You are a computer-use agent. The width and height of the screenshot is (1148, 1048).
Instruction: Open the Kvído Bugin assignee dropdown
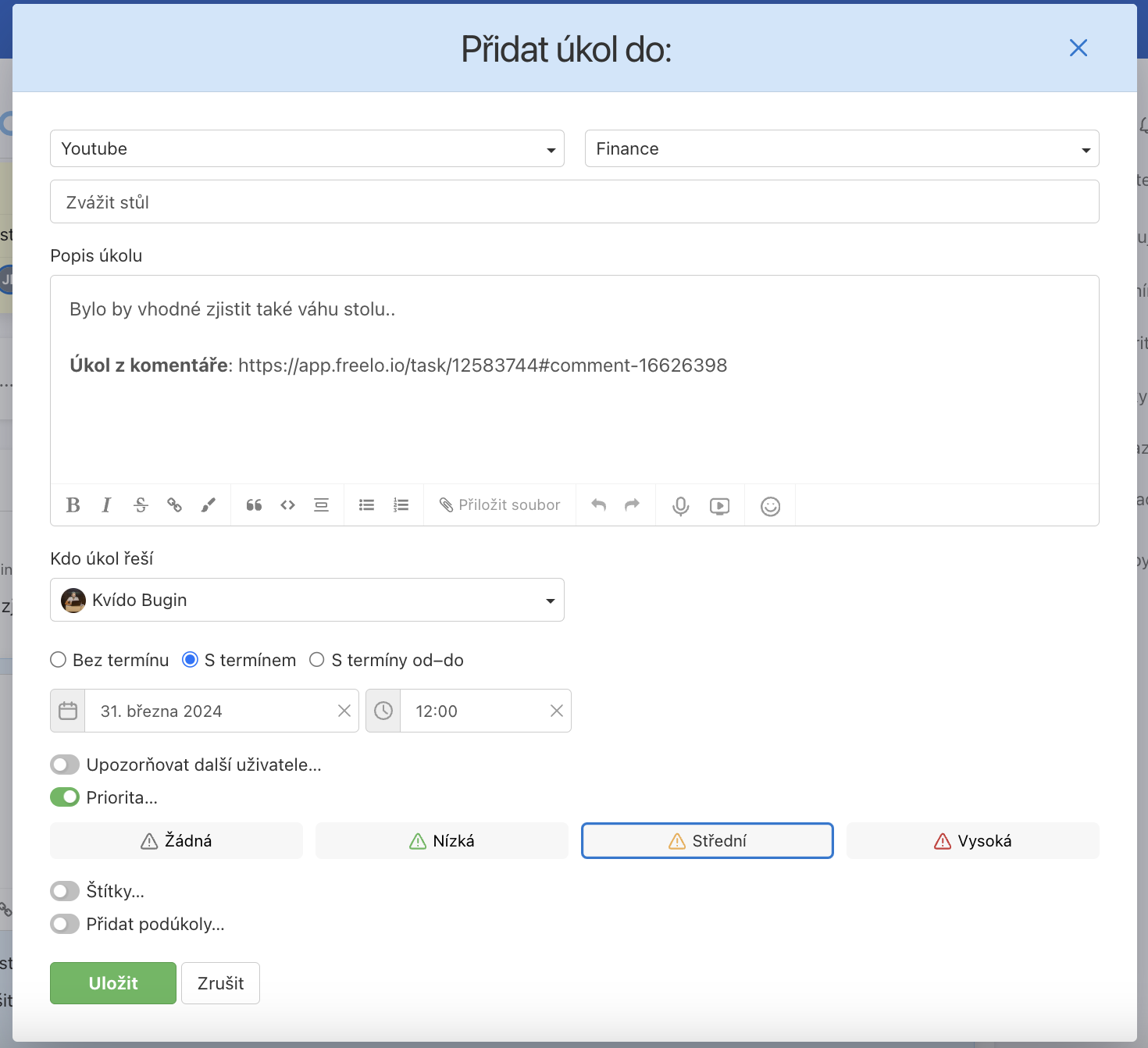click(307, 600)
